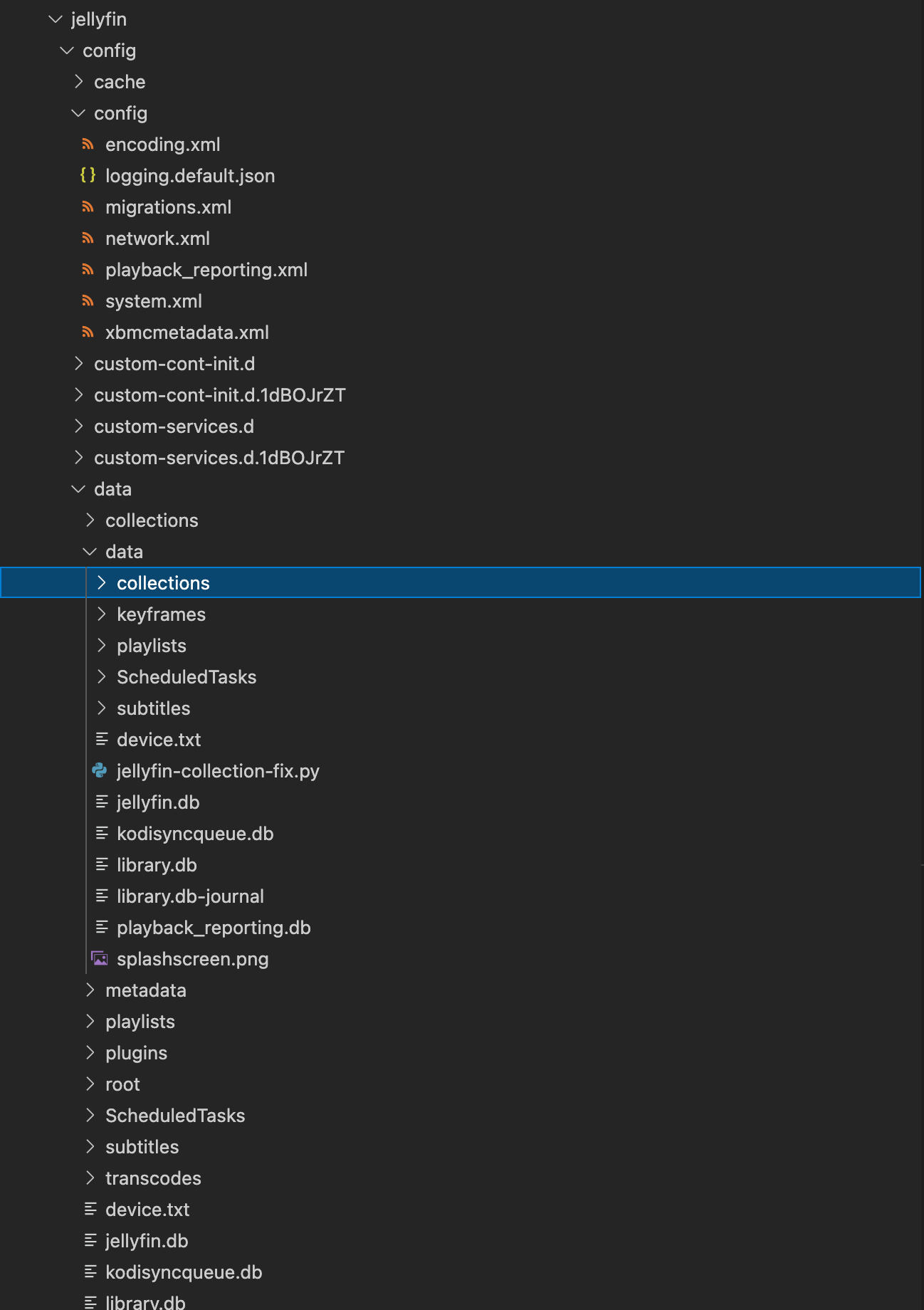Click the Python icon on jellyfin-collection-fix.py
Viewport: 924px width, 1310px height.
click(x=100, y=770)
